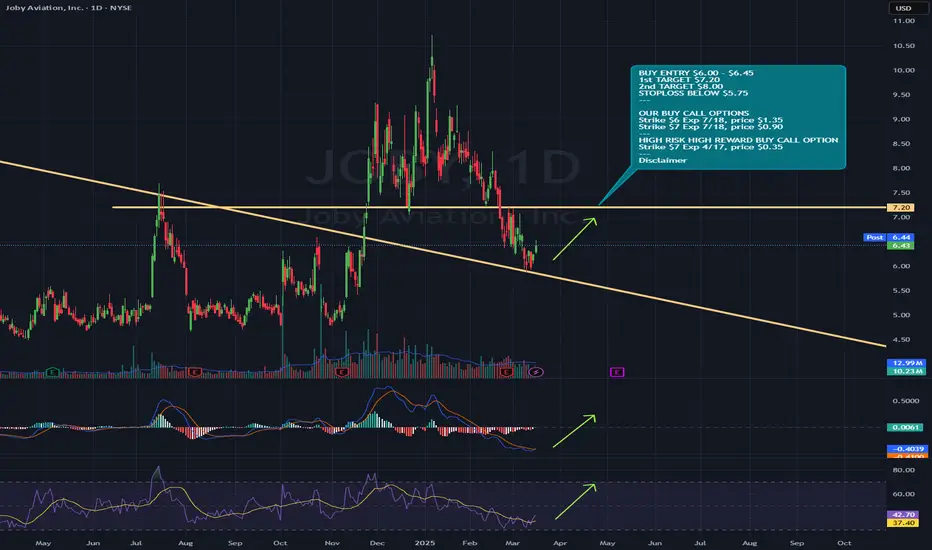Screen dimensions: 932x550
Task: Click the Disclaimer text in callout
Action: click(x=663, y=161)
